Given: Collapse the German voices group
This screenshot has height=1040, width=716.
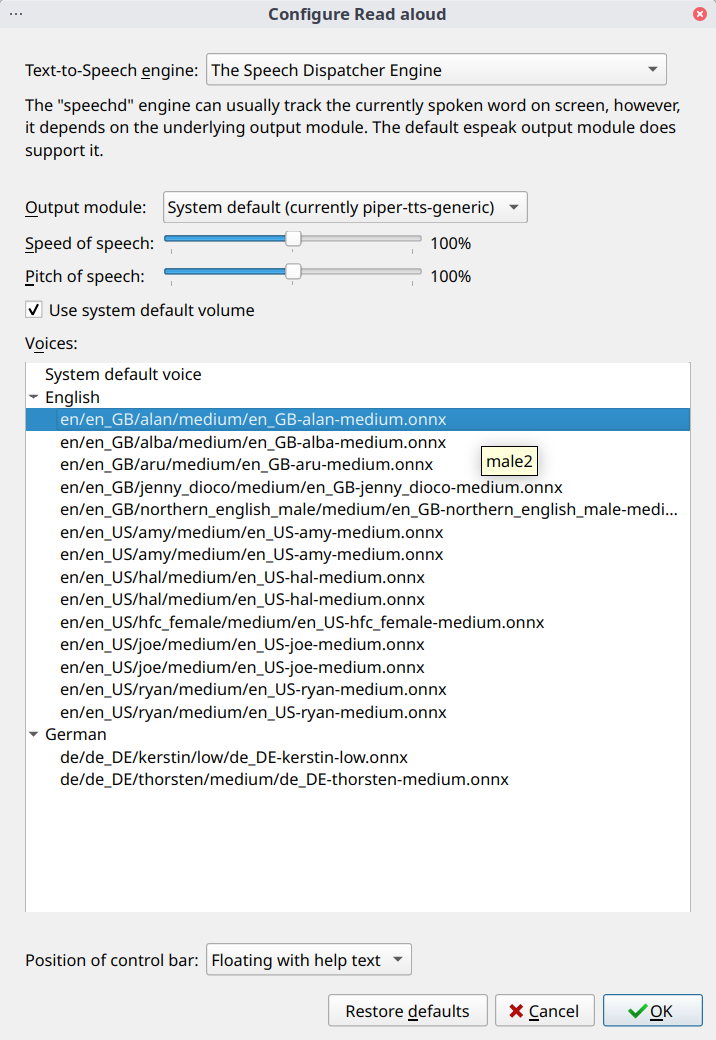Looking at the screenshot, I should pyautogui.click(x=34, y=734).
